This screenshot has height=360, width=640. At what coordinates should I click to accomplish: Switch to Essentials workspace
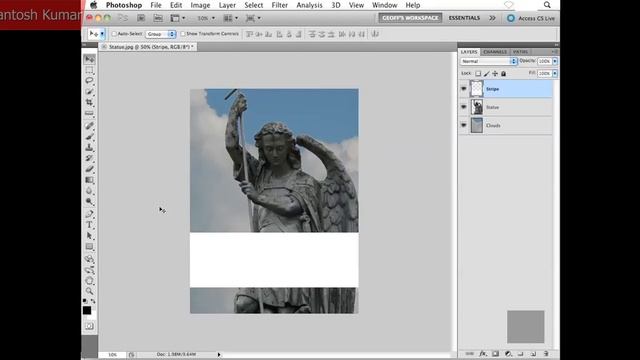click(x=464, y=18)
